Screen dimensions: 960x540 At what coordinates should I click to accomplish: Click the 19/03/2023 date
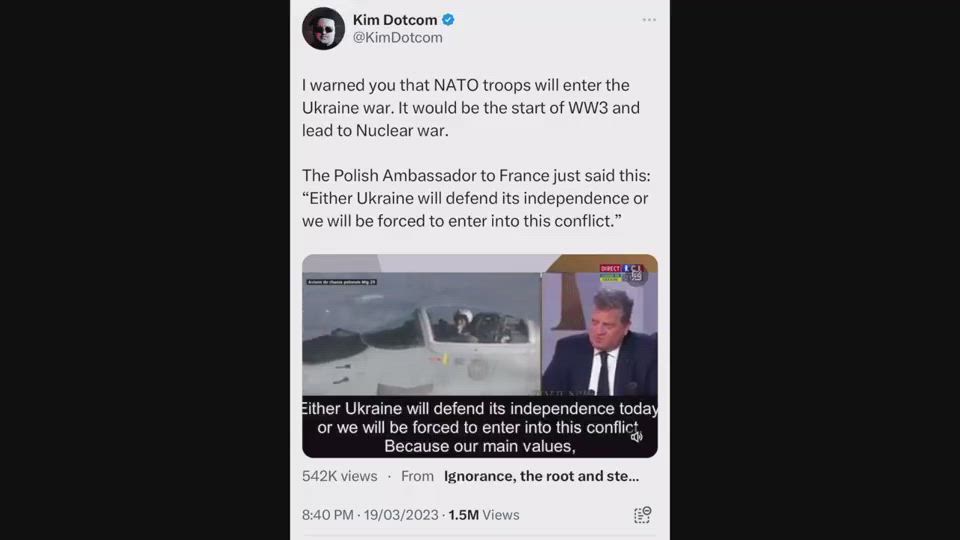click(401, 515)
